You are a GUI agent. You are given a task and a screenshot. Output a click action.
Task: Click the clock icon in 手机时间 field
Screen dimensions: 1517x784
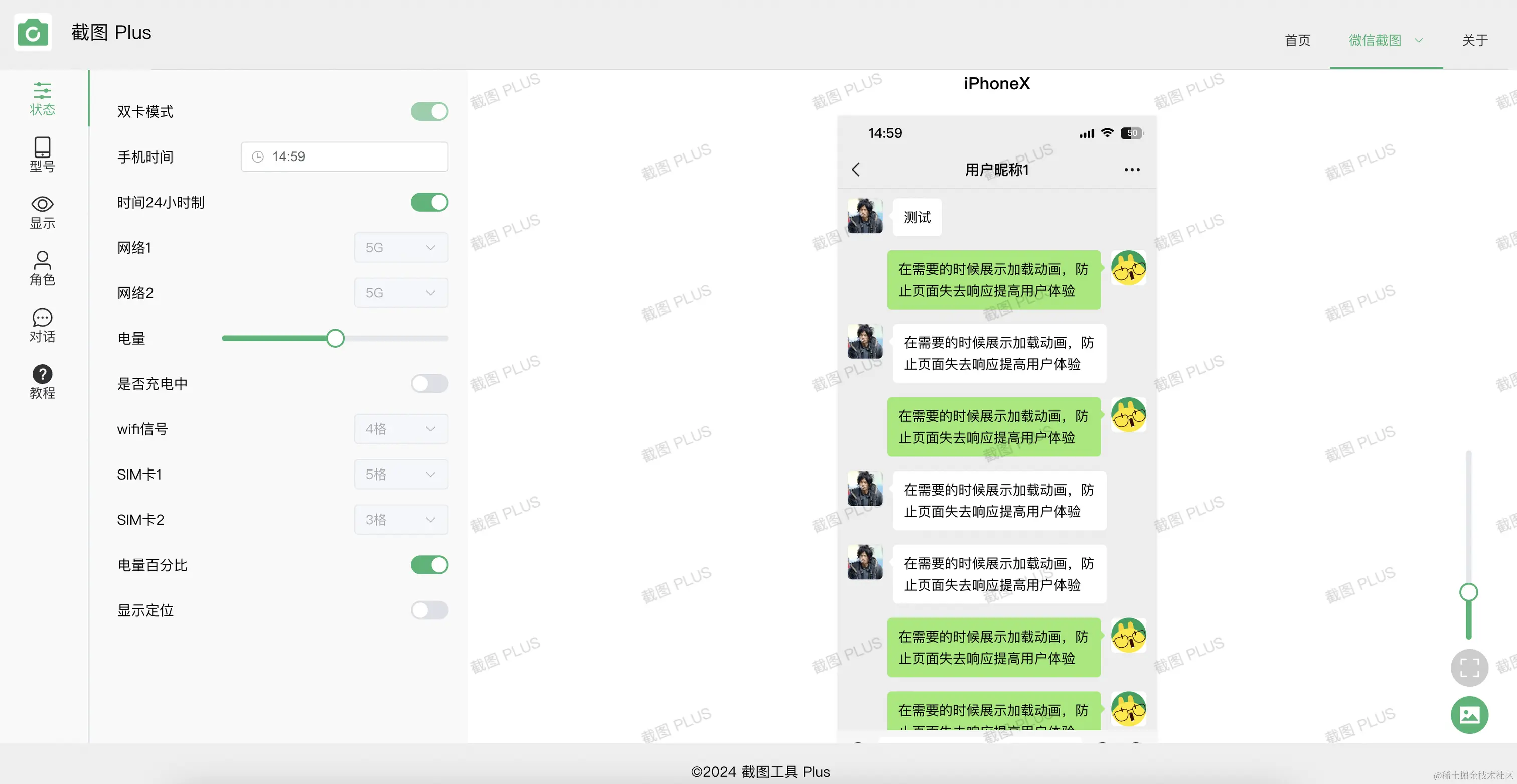(x=258, y=156)
